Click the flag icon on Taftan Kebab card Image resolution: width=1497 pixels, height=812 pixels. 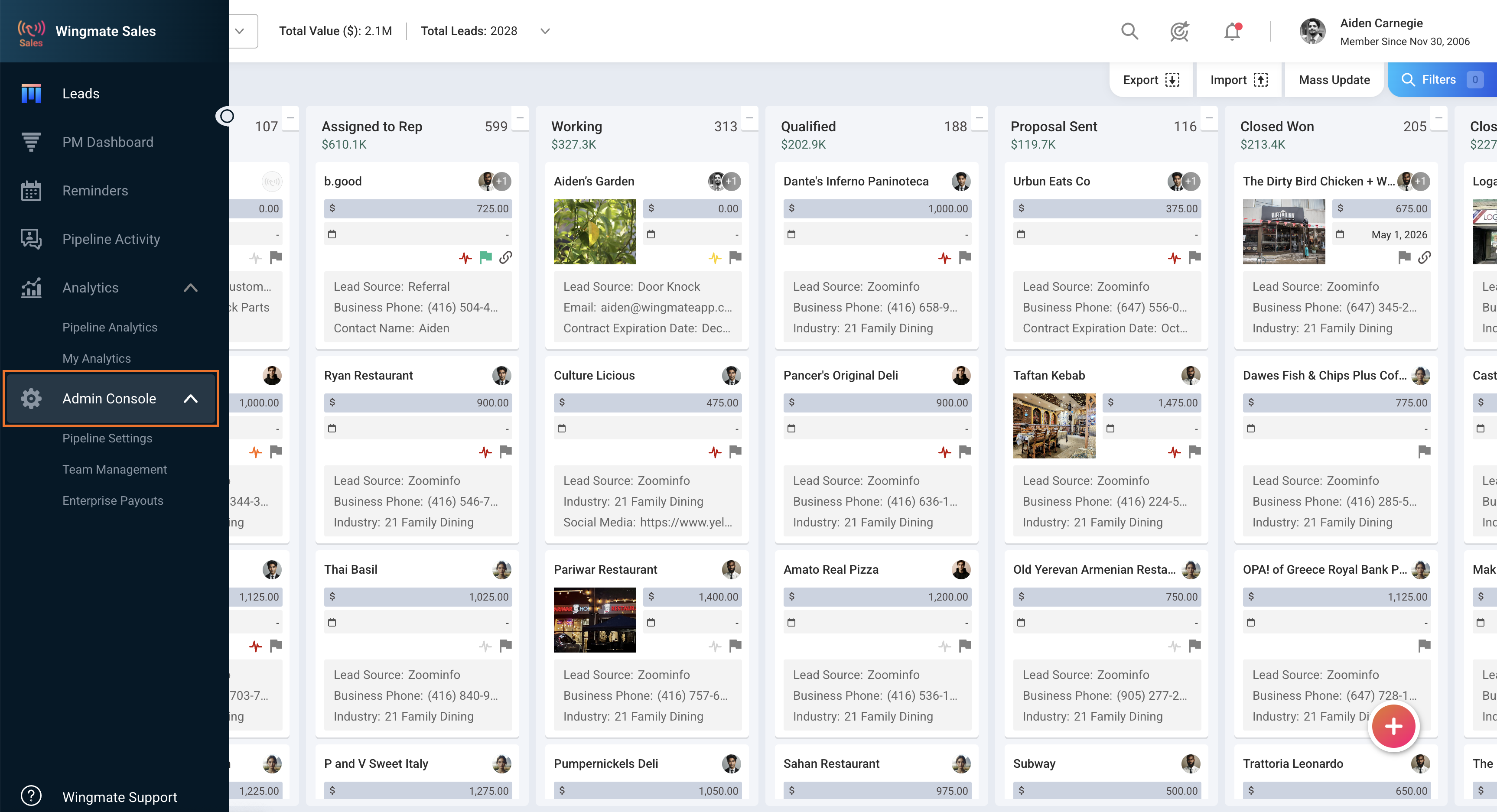coord(1195,451)
